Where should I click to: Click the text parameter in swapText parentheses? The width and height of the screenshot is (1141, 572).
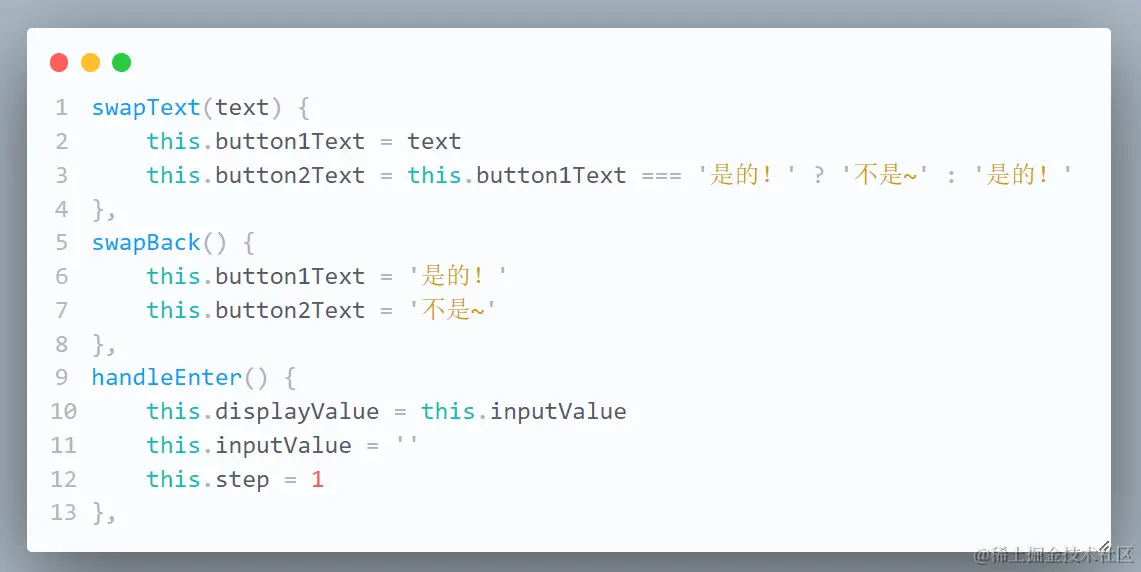click(242, 108)
